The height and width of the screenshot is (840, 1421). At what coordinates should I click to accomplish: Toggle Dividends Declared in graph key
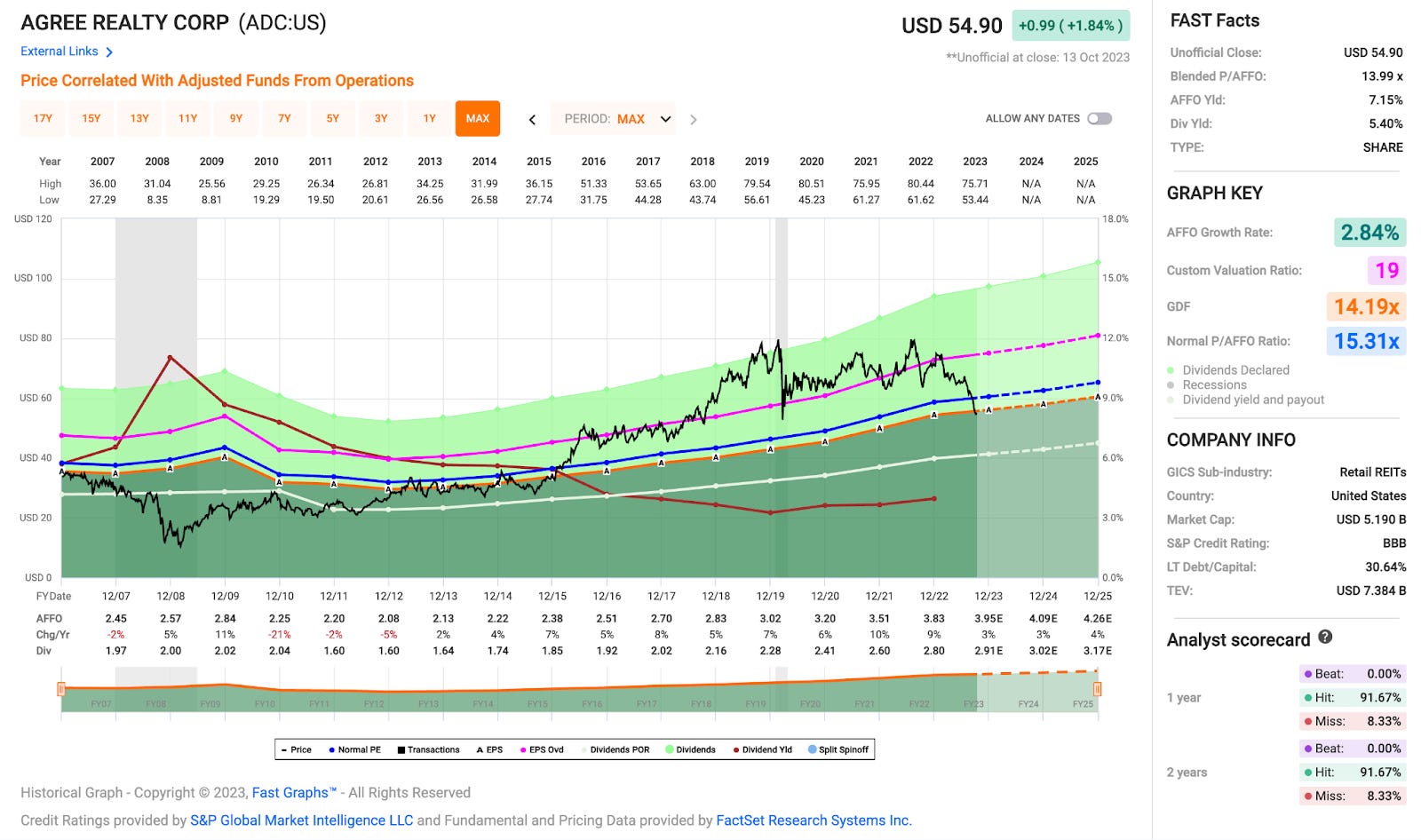[1227, 369]
